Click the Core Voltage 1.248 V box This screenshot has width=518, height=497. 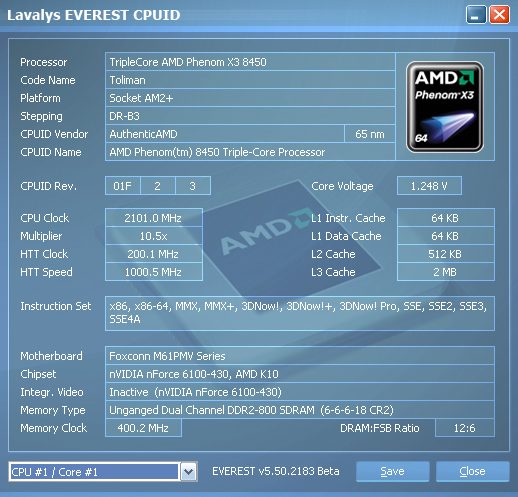[x=429, y=186]
